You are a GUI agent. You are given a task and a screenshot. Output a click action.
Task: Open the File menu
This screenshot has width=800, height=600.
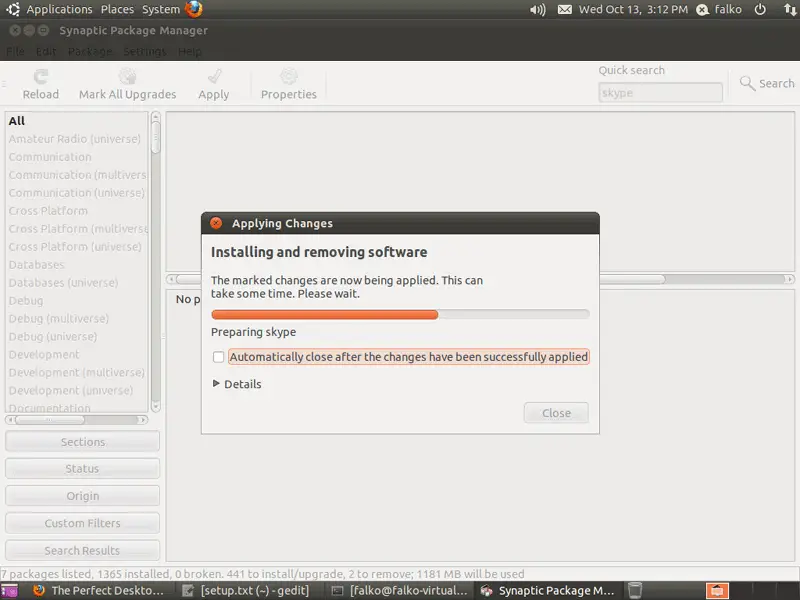tap(15, 52)
